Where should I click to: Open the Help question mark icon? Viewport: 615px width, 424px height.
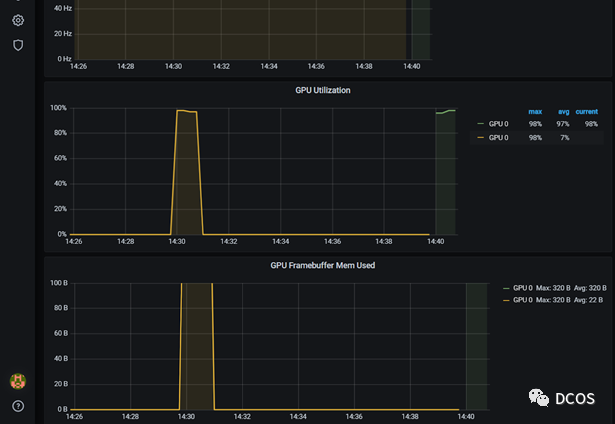click(x=18, y=406)
